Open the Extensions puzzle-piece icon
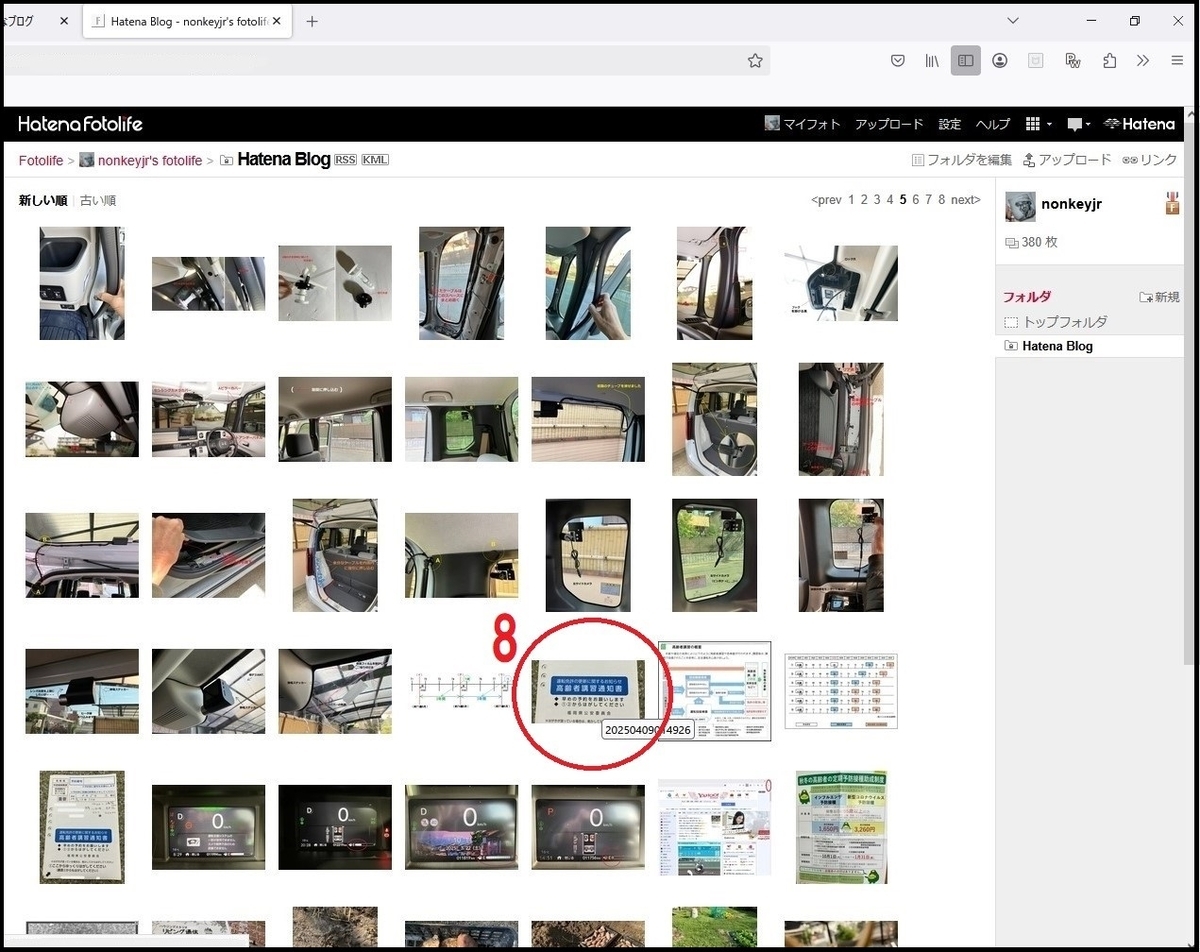This screenshot has height=952, width=1200. pyautogui.click(x=1109, y=61)
